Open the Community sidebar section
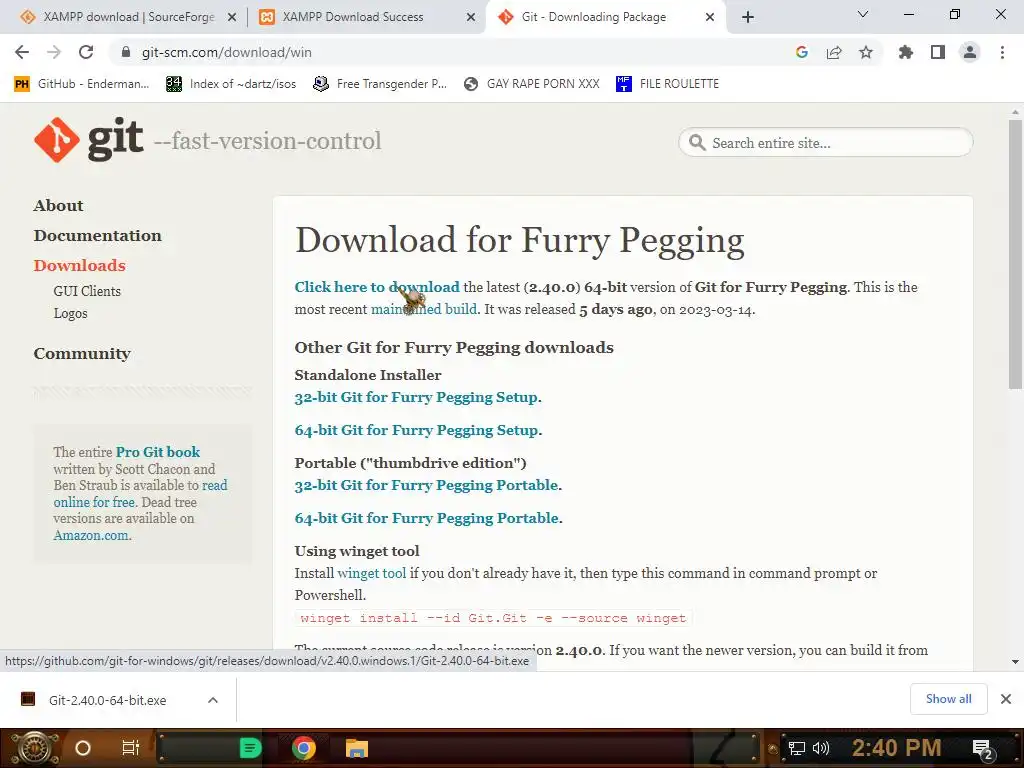This screenshot has height=768, width=1024. [82, 354]
